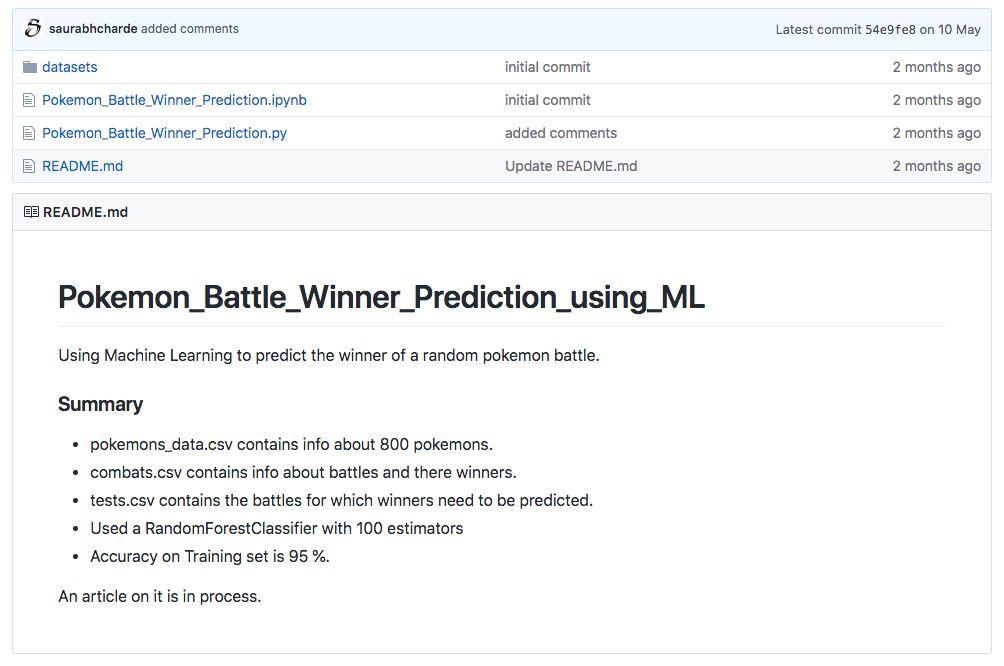Viewport: 1004px width, 666px height.
Task: Open the 'added comments' latest commit message
Action: pos(190,29)
